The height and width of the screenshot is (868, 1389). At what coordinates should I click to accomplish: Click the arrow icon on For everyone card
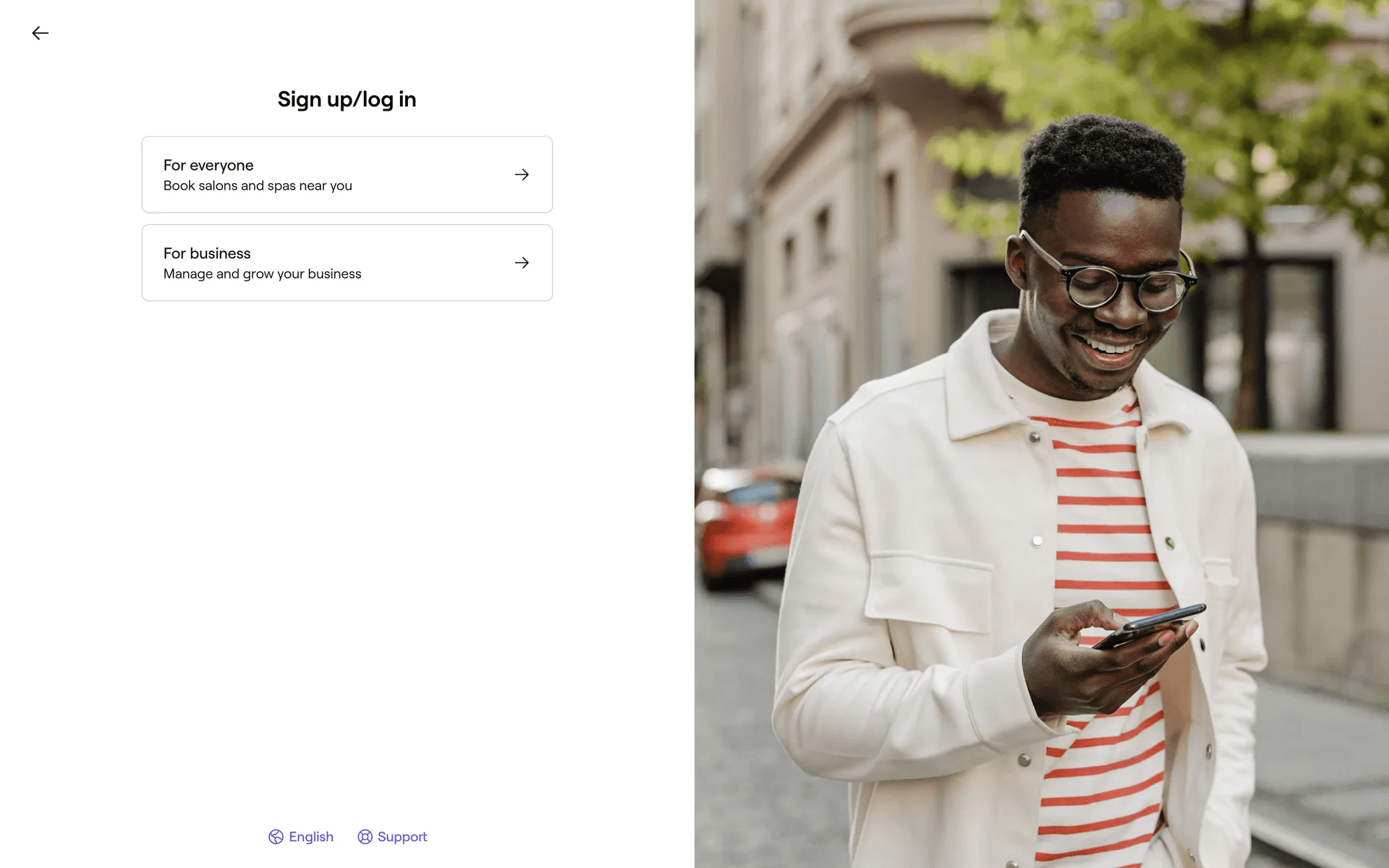[522, 174]
